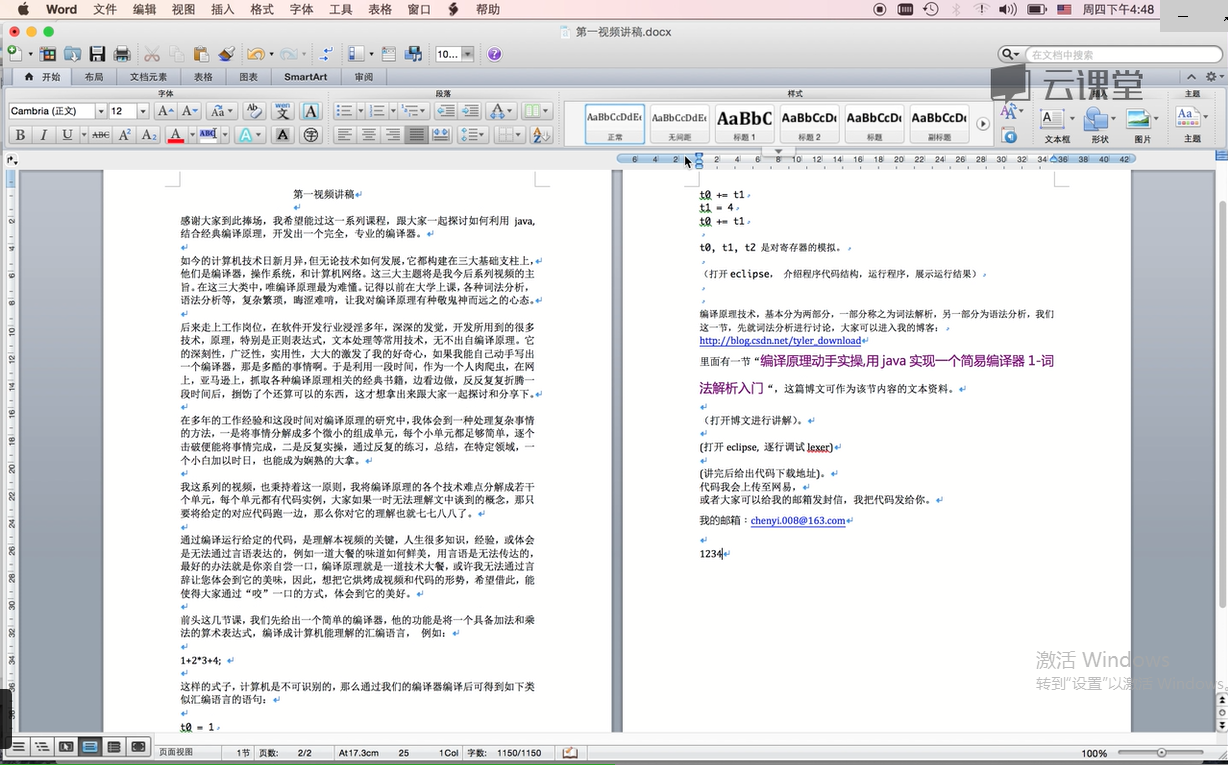Click the Paste clipboard icon
The image size is (1228, 765).
201,54
